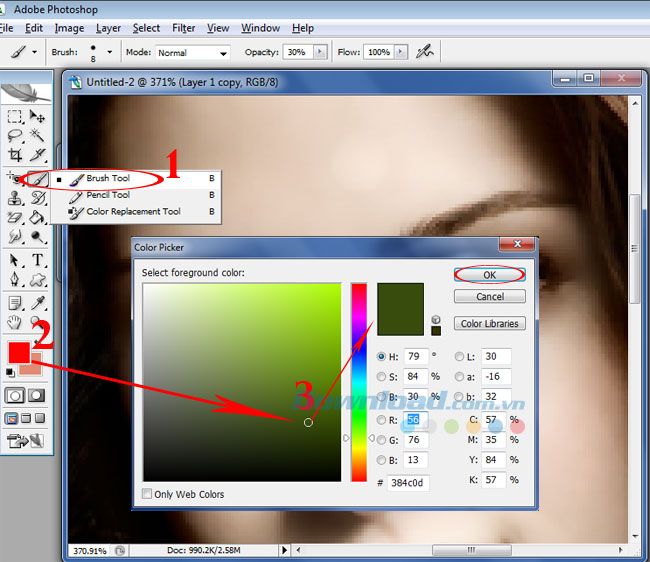Viewport: 650px width, 562px height.
Task: Open the Edit menu
Action: coord(34,28)
